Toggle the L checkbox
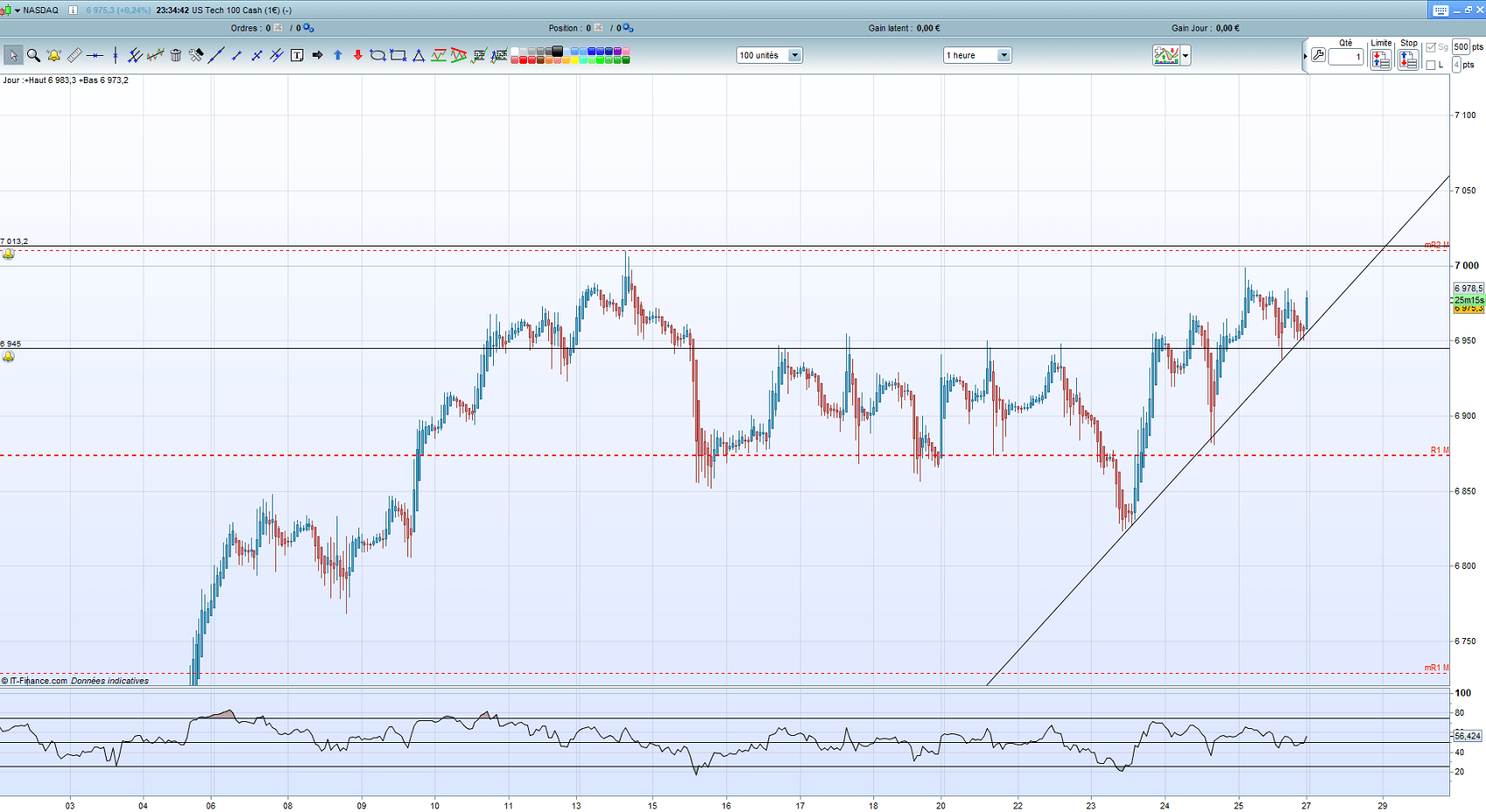The width and height of the screenshot is (1486, 812). (1431, 65)
